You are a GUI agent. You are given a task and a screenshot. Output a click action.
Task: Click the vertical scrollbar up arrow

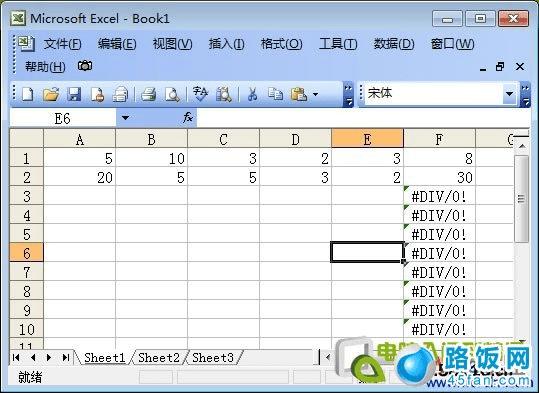pyautogui.click(x=522, y=146)
